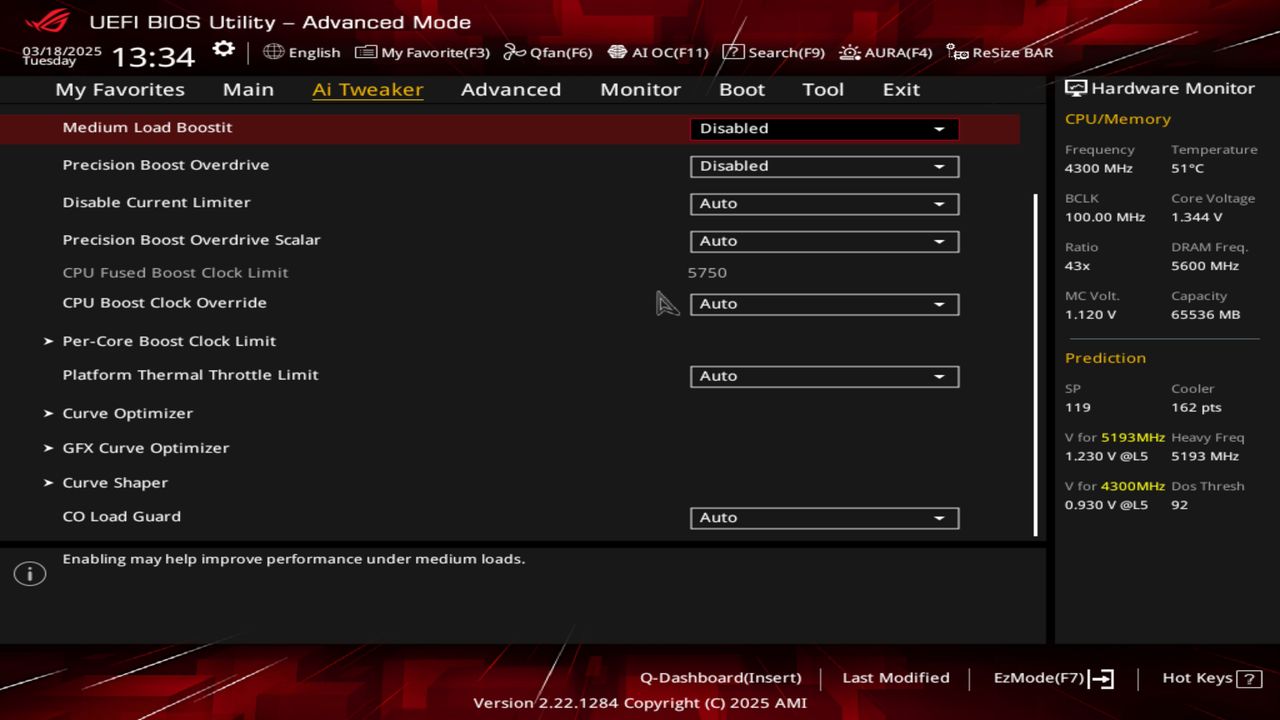Viewport: 1280px width, 720px height.
Task: Click the CPU/Memory section heading
Action: [1117, 119]
